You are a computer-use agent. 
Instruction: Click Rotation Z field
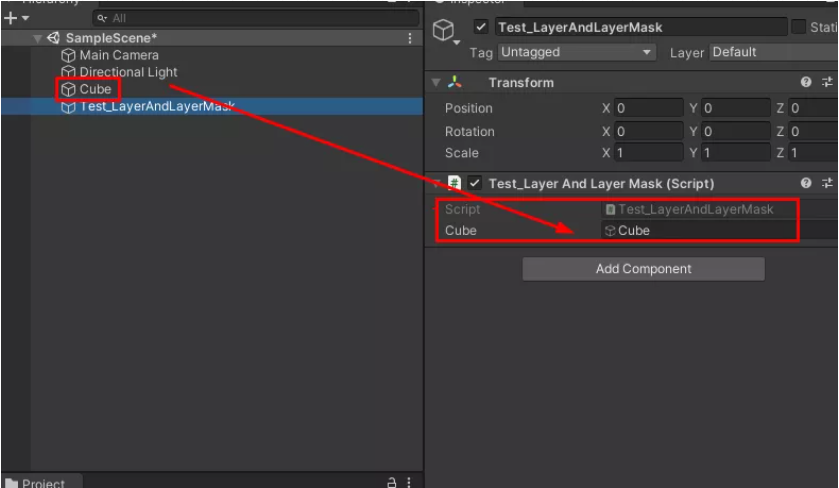click(813, 131)
